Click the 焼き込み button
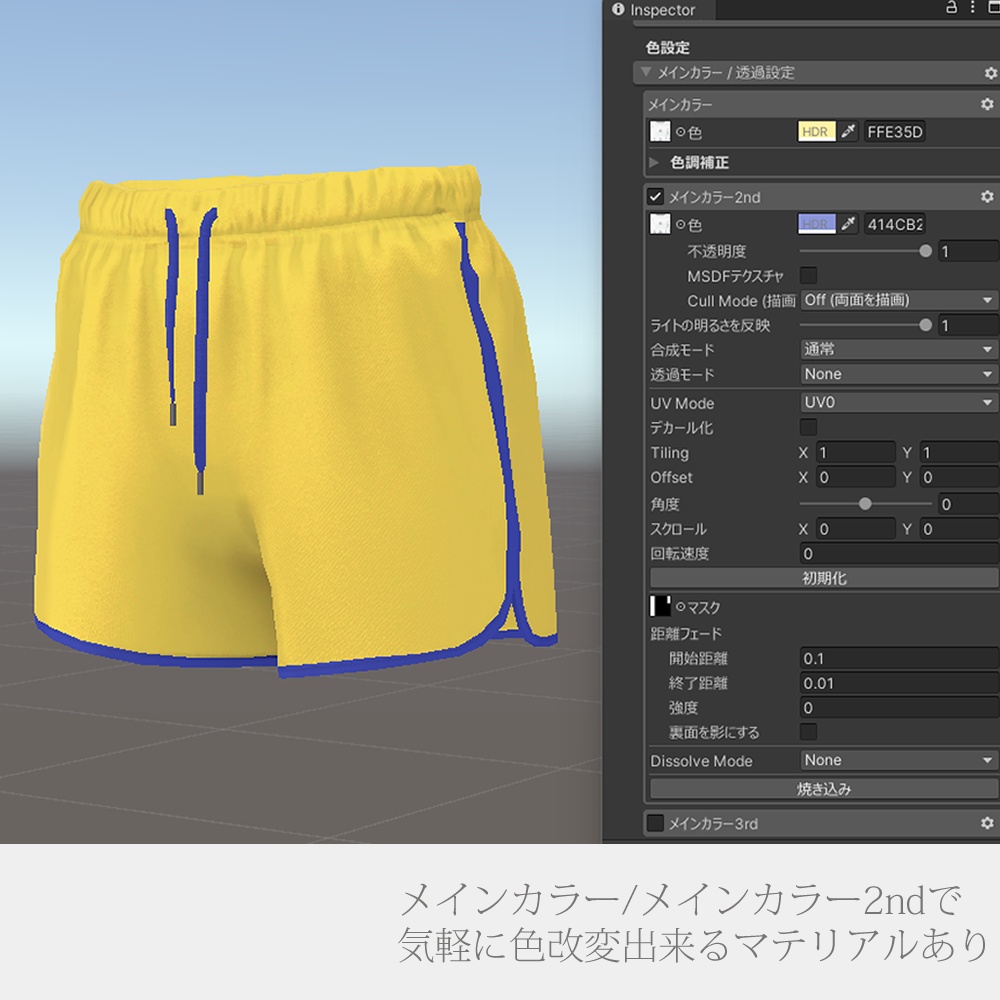 824,789
